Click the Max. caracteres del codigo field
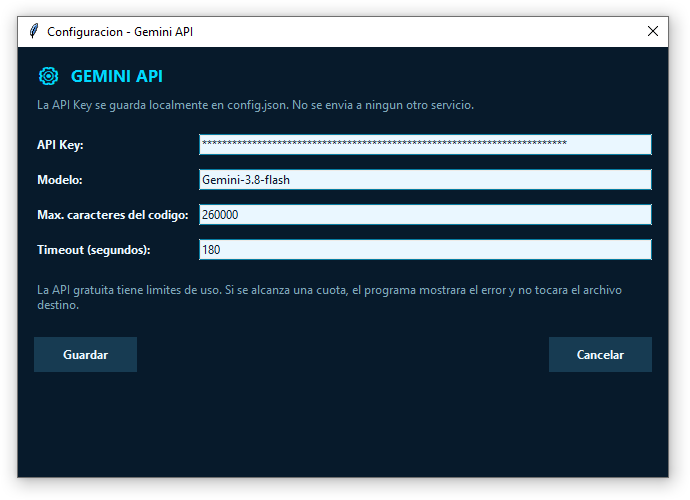 425,214
